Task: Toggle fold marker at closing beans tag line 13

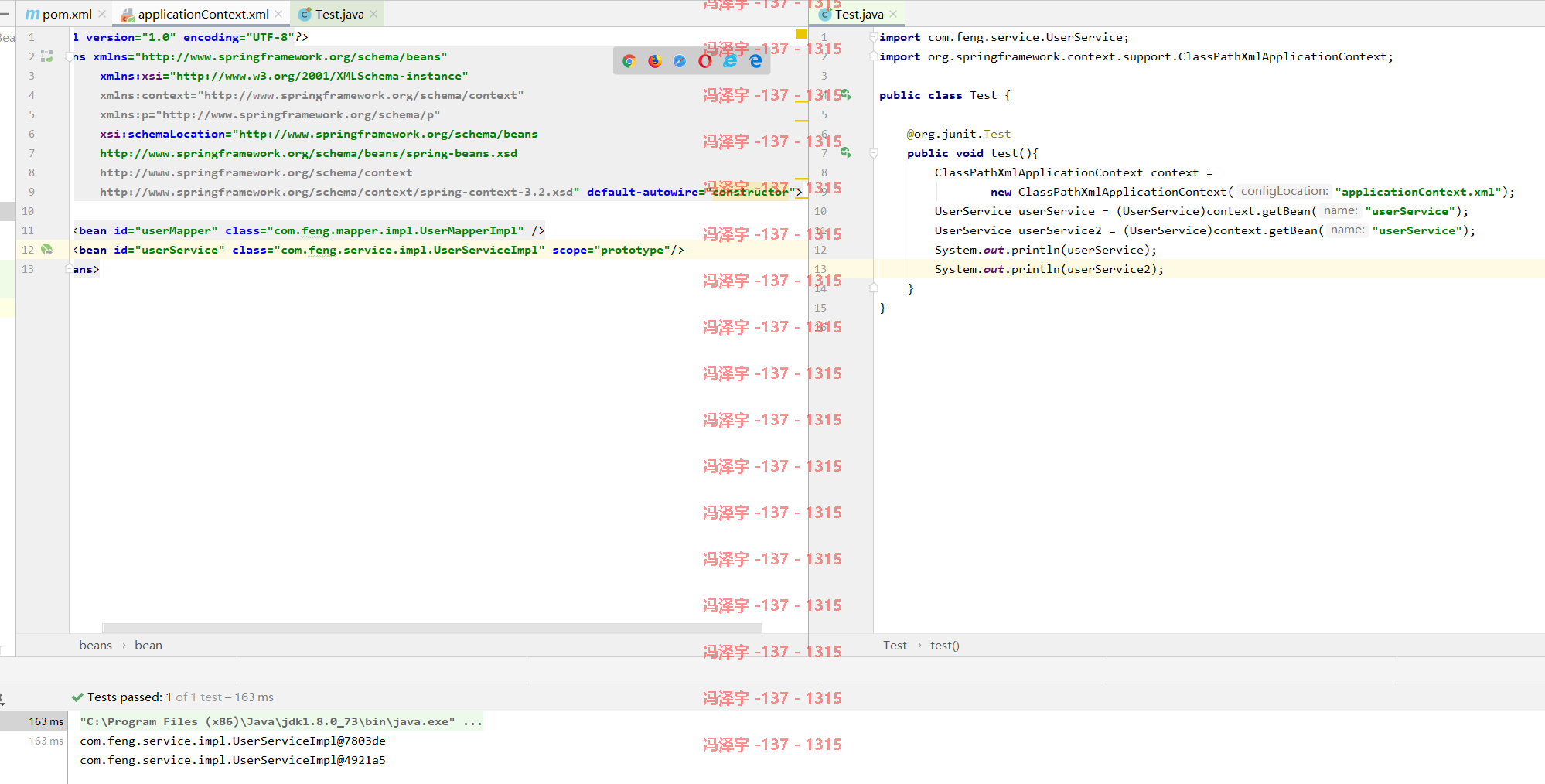Action: (x=70, y=269)
